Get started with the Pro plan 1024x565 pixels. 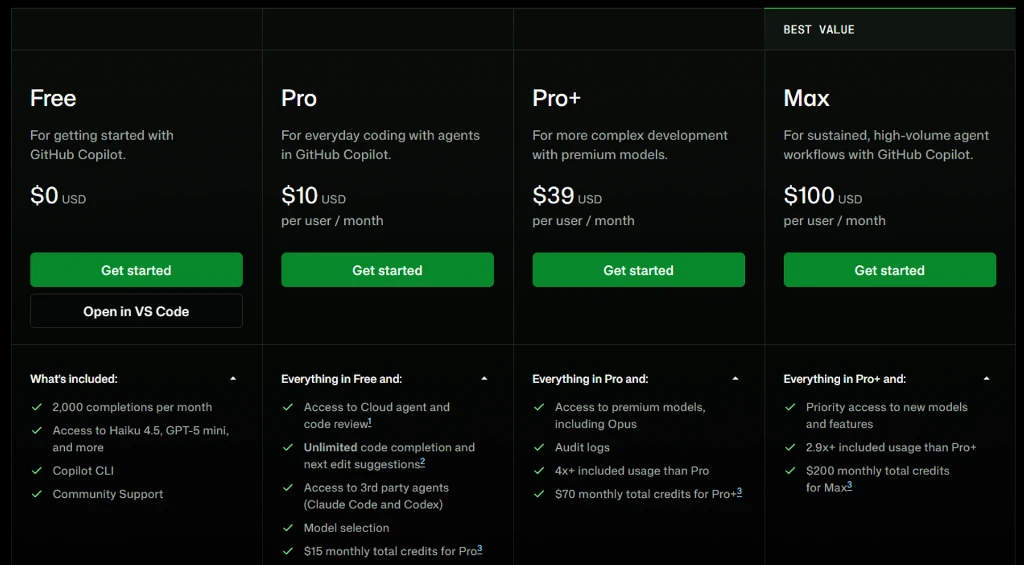[x=387, y=270]
